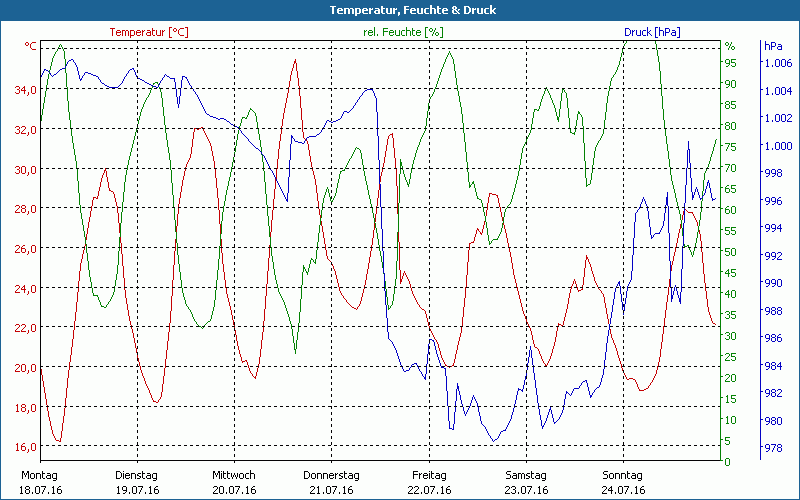Viewport: 800px width, 500px height.
Task: Click the Sonntag day label
Action: 622,475
